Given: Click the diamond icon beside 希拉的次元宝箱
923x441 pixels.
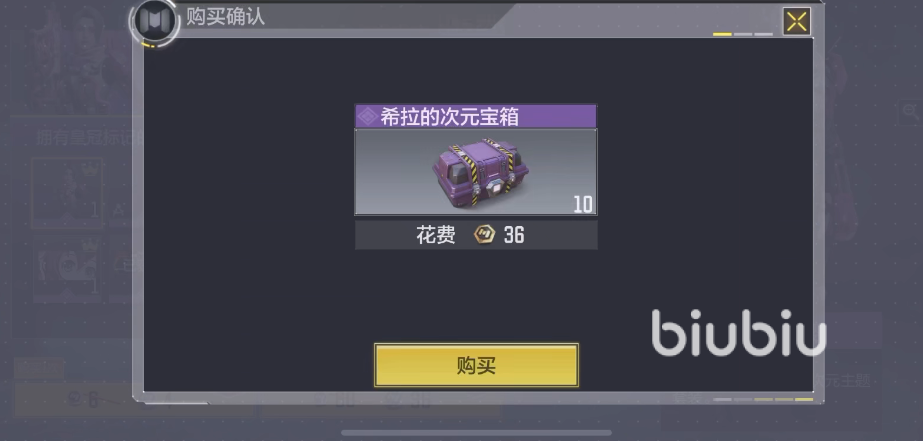Looking at the screenshot, I should coord(367,117).
